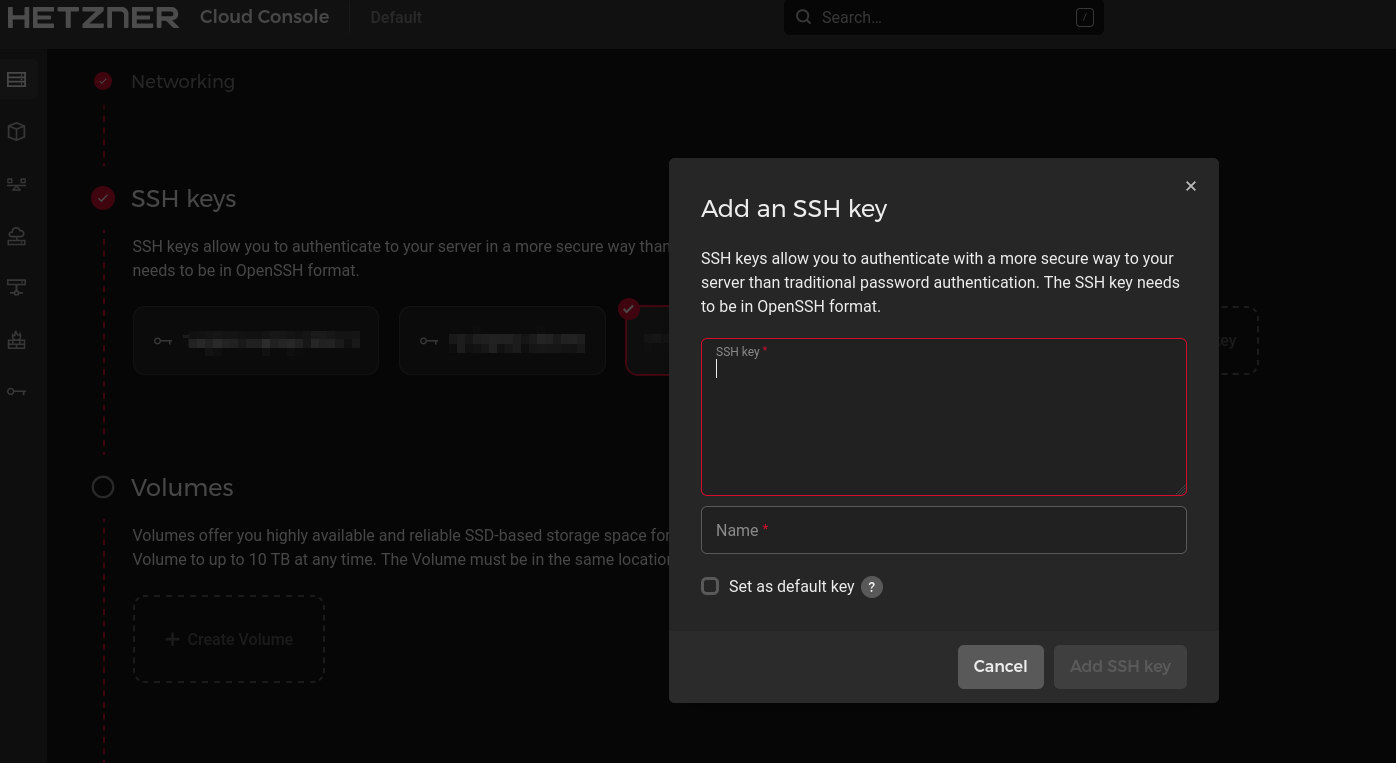Expand the SSH keys section header
1396x763 pixels.
tap(183, 198)
